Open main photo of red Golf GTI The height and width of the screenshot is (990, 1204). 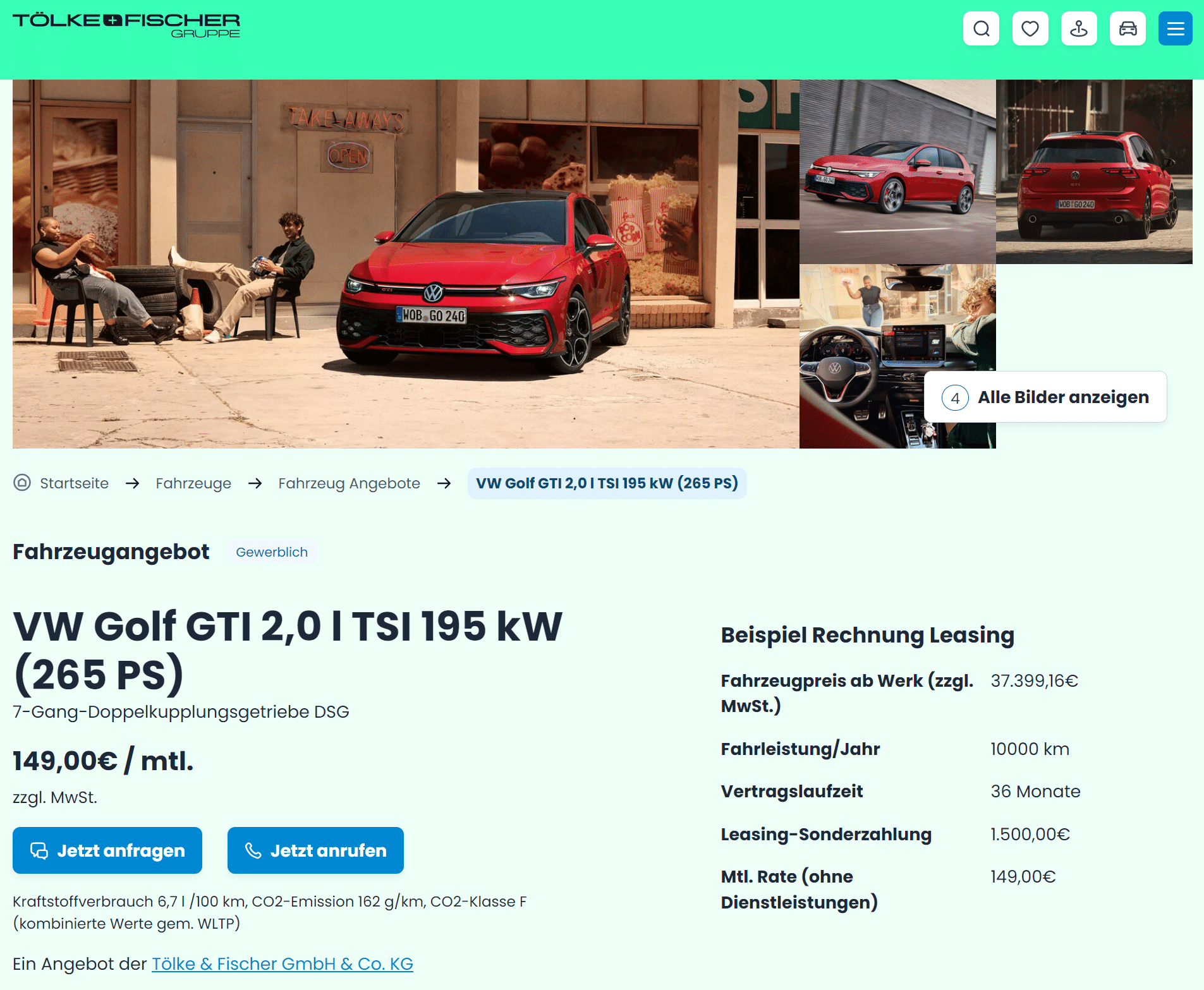[406, 264]
